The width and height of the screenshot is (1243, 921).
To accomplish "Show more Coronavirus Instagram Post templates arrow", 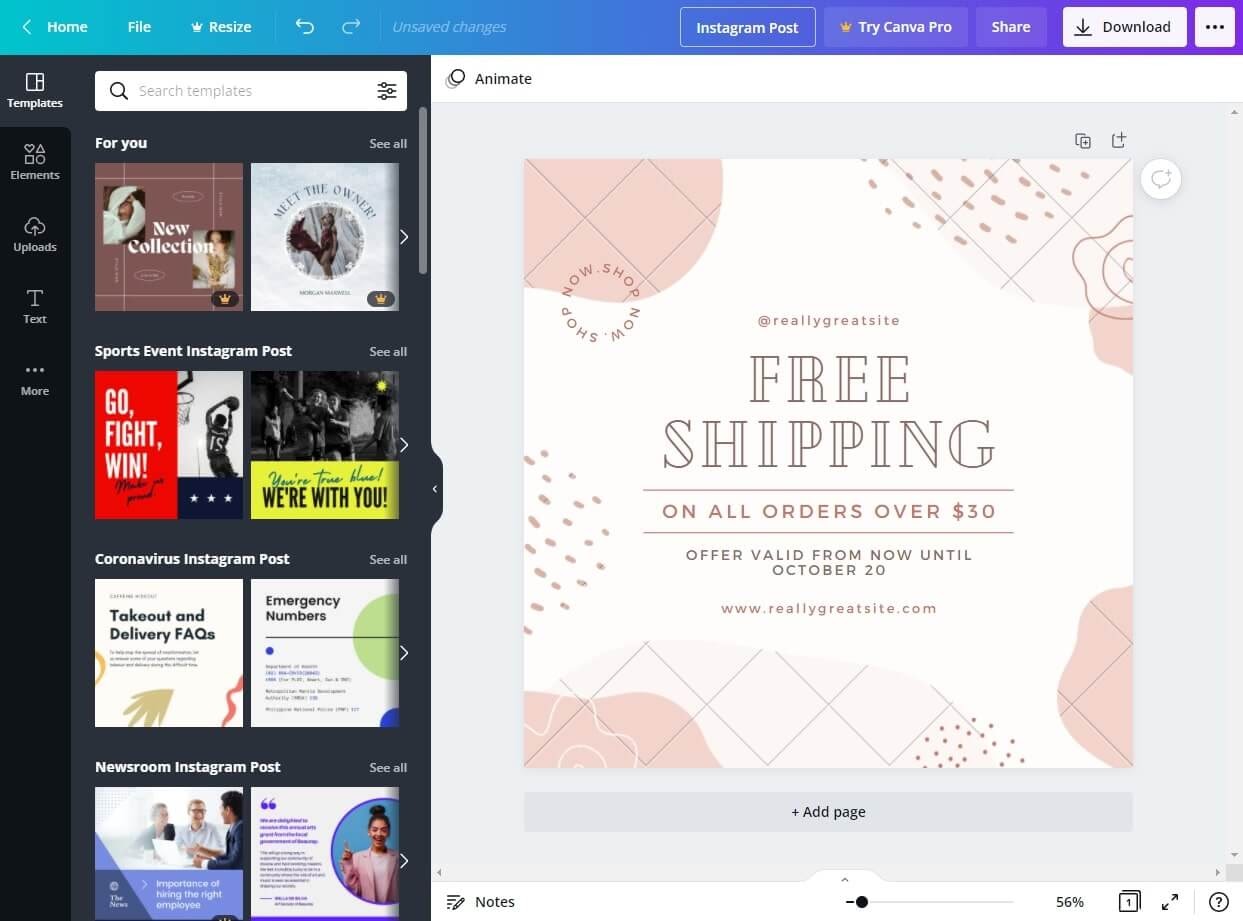I will pos(404,653).
